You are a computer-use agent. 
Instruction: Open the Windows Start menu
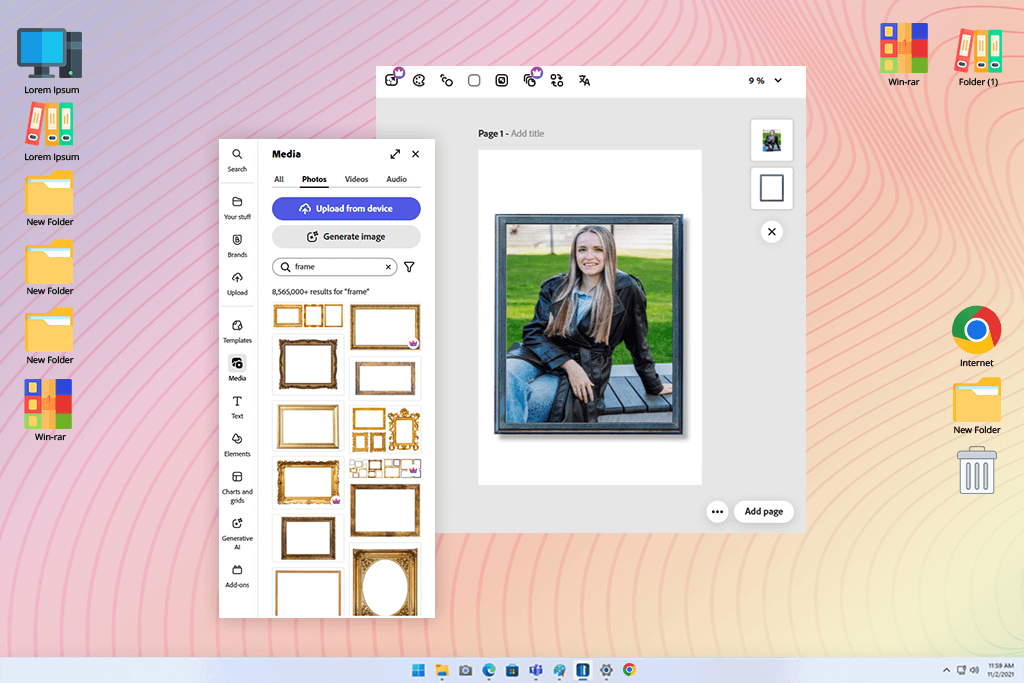(419, 670)
